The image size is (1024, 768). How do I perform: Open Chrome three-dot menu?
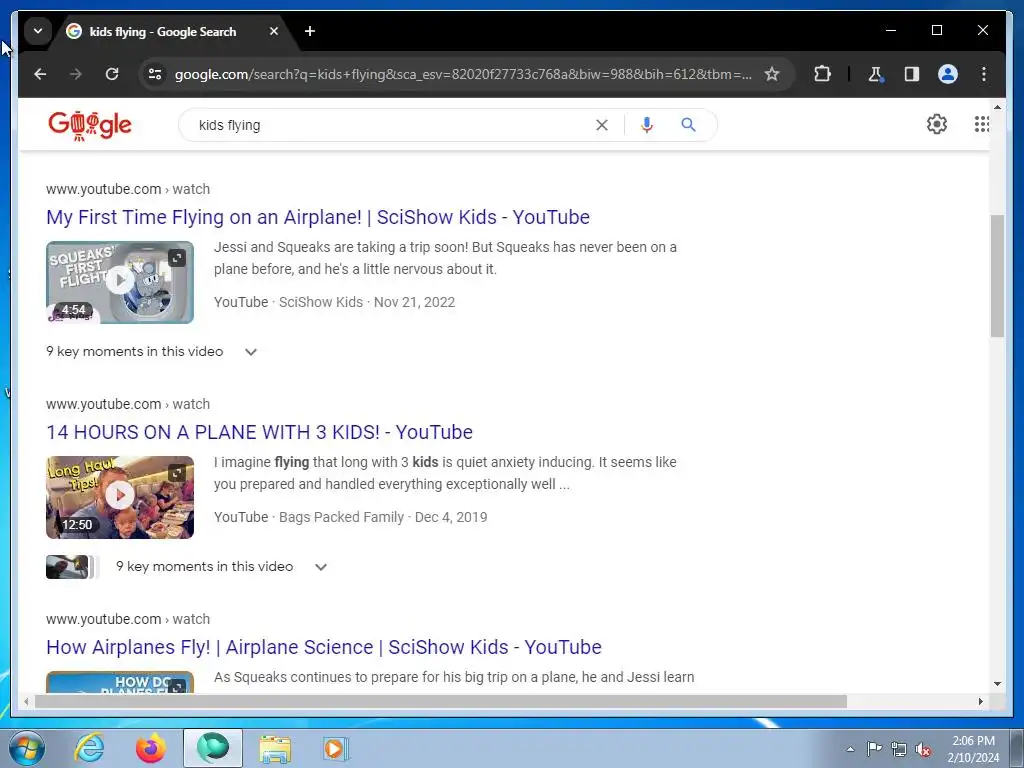click(x=984, y=74)
